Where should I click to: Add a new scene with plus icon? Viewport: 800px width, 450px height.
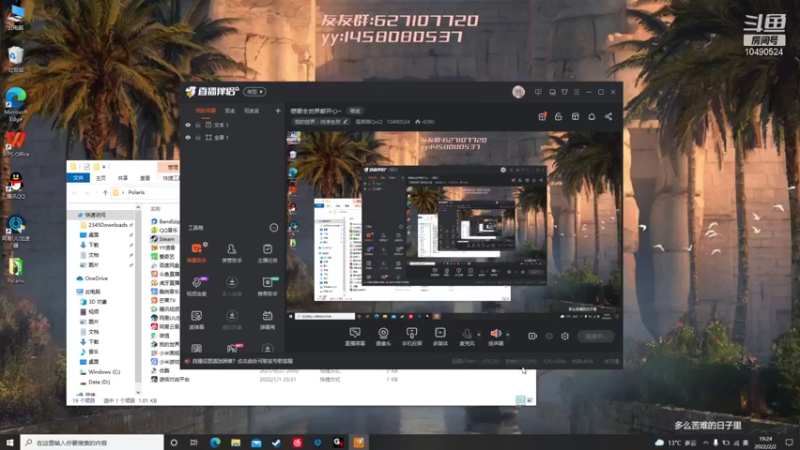(x=278, y=111)
